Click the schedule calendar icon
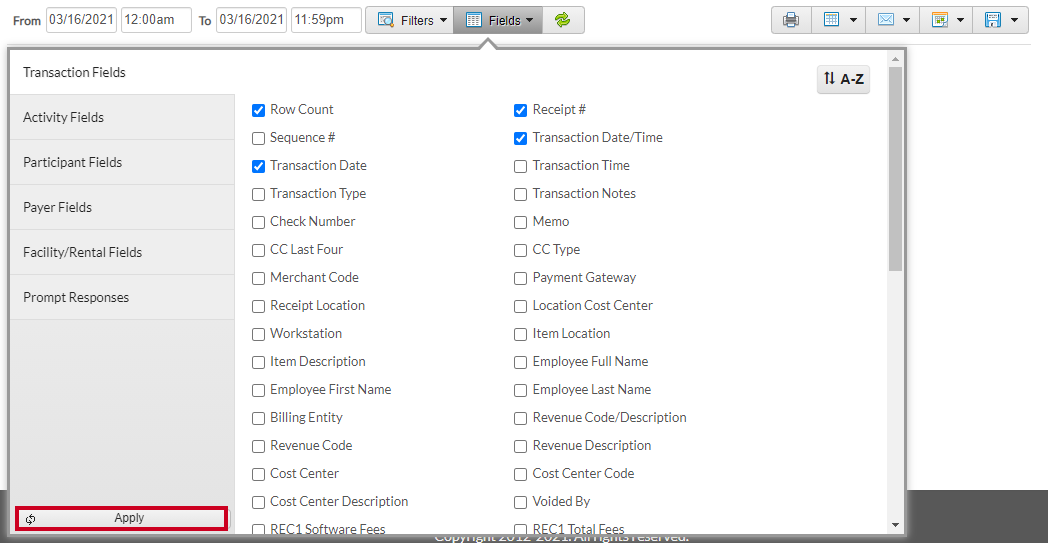The width and height of the screenshot is (1048, 543). coord(940,20)
